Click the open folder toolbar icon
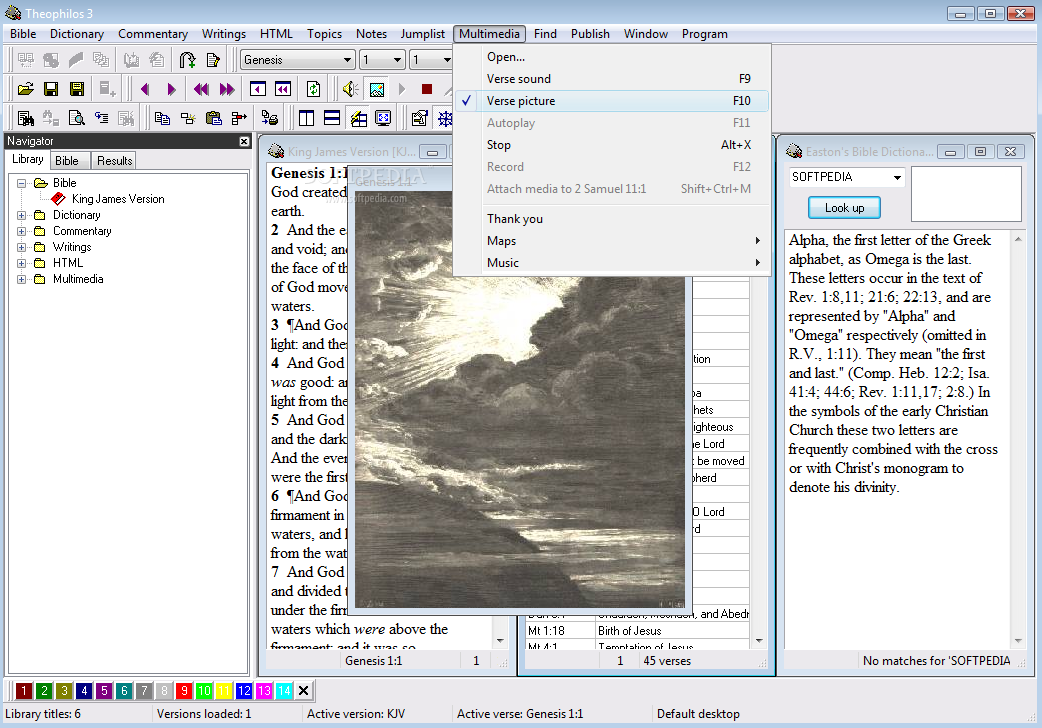1042x728 pixels. pyautogui.click(x=26, y=89)
